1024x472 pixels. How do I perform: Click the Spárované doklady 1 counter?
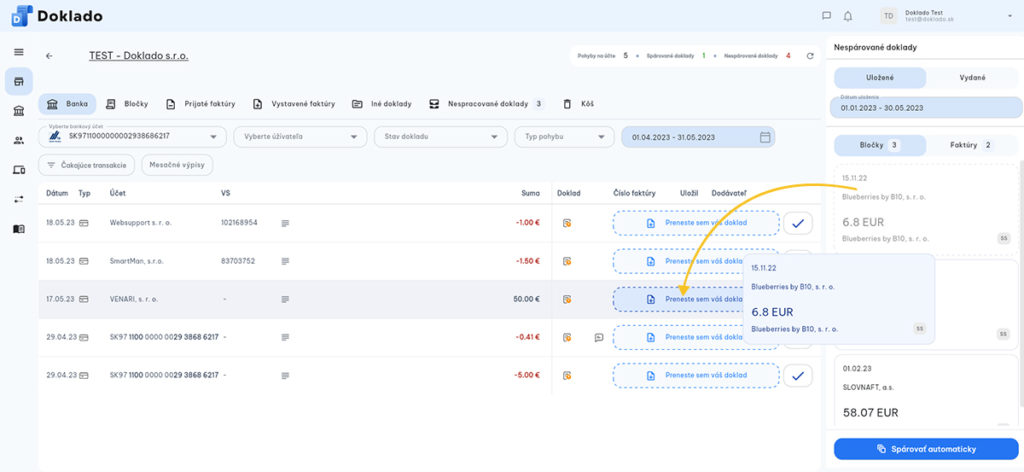[676, 56]
